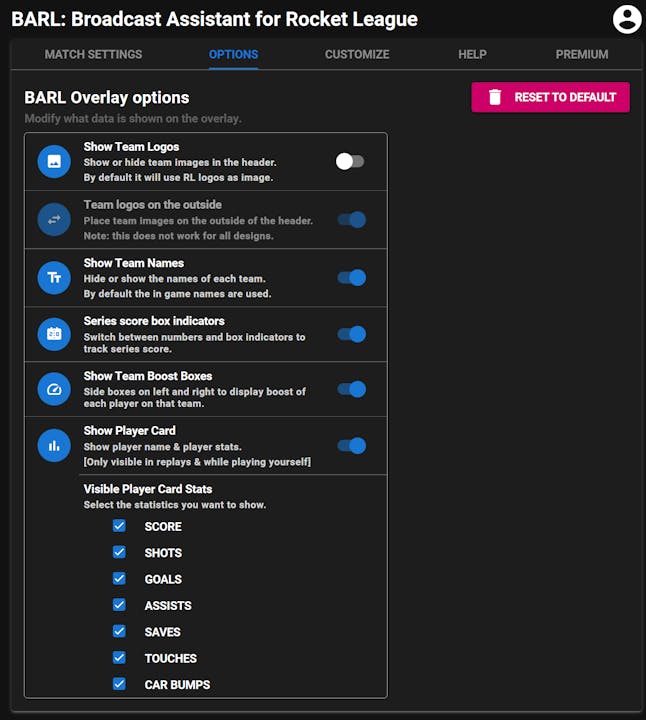
Task: Click the speedometer icon for Boost Boxes
Action: 54,389
